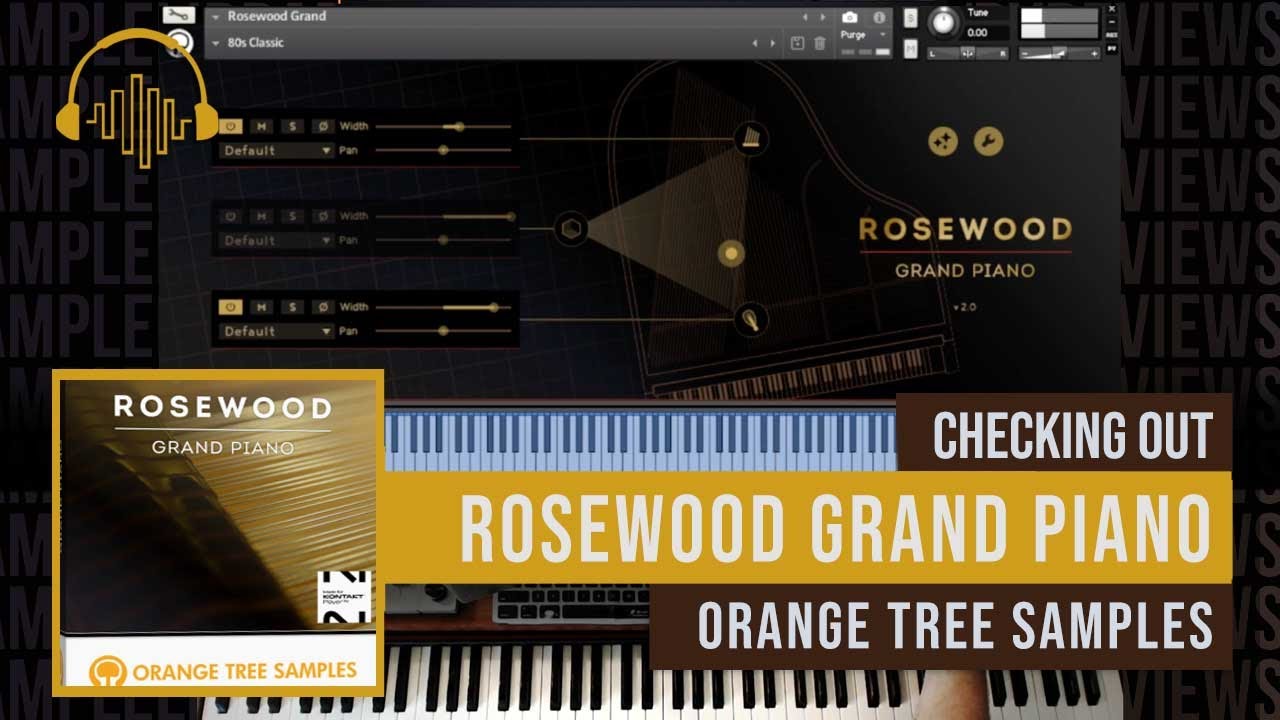Mute the second mic channel

pos(261,216)
